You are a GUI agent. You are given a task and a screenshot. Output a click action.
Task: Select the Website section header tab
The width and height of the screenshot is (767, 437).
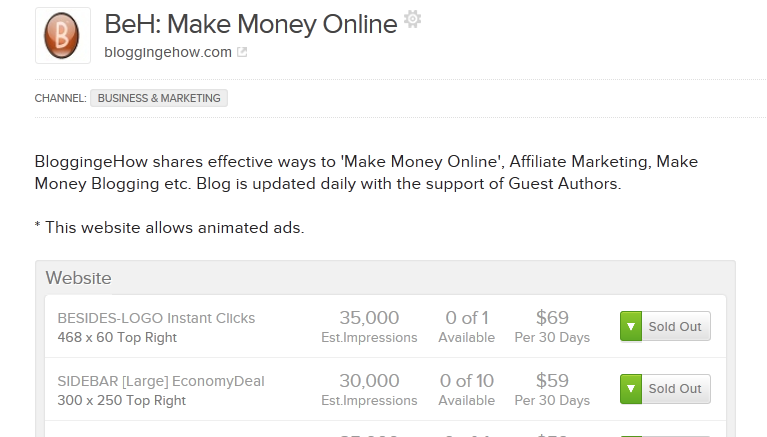click(x=78, y=278)
